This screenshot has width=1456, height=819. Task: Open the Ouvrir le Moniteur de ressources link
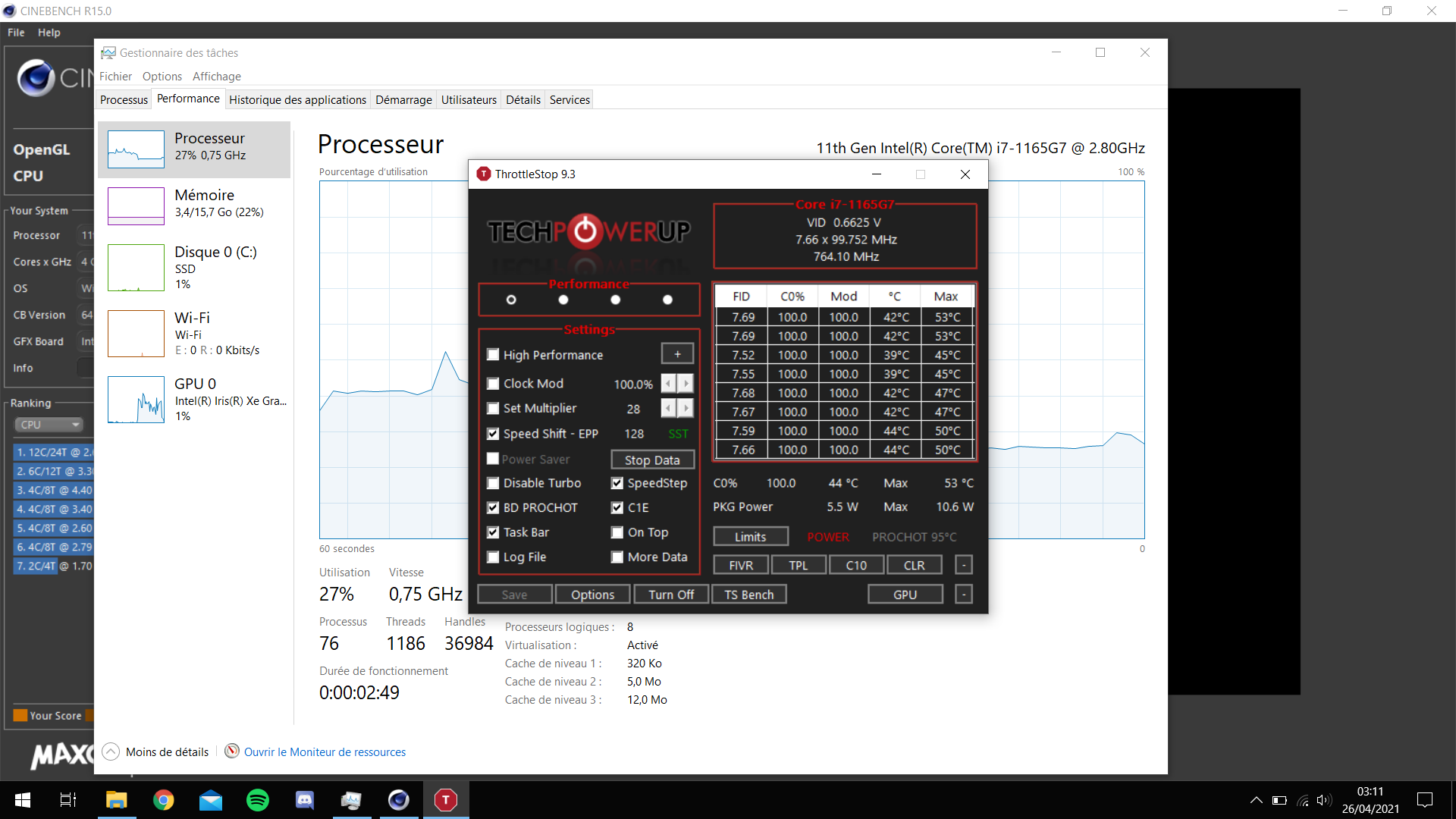325,752
